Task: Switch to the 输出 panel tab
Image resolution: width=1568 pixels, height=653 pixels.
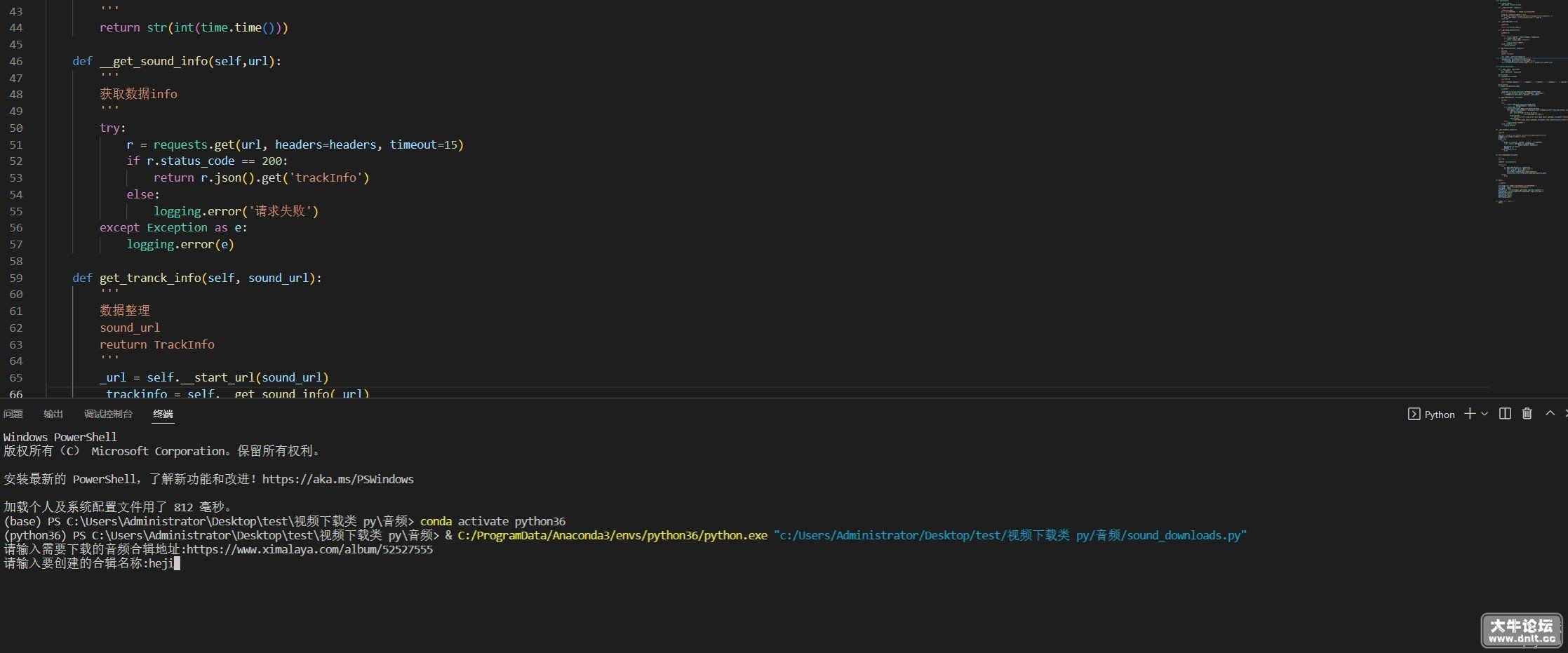Action: tap(53, 414)
